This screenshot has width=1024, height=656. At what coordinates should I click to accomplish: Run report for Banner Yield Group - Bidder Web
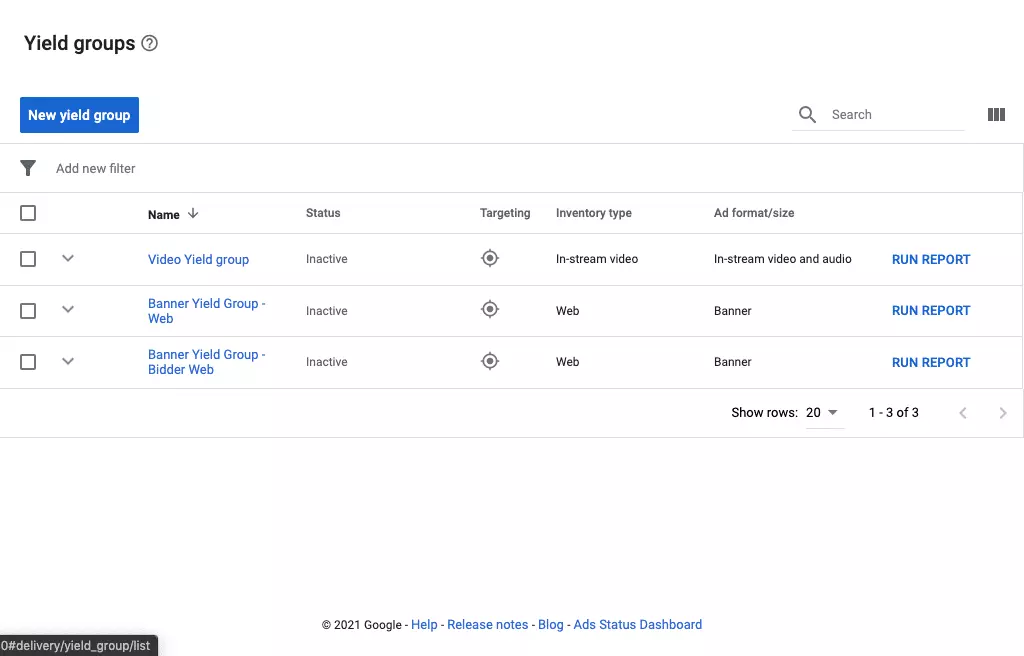(x=931, y=362)
